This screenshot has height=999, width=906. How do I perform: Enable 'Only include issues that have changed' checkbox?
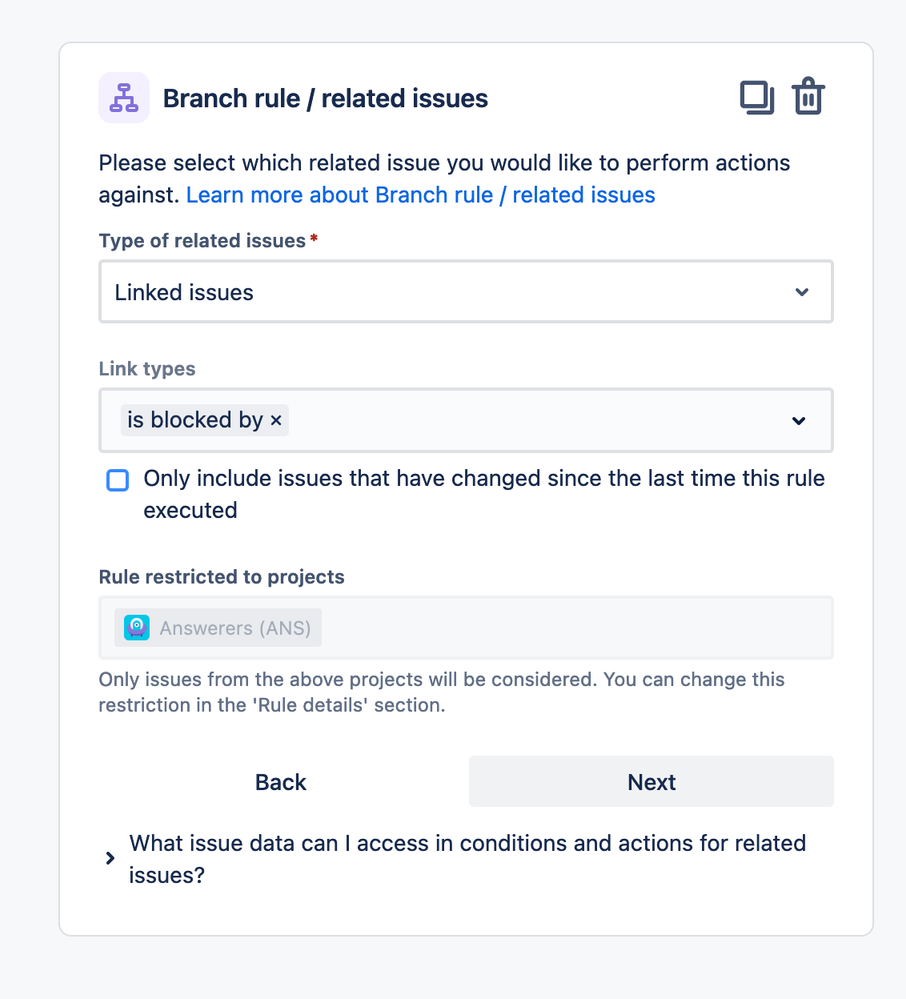(118, 480)
